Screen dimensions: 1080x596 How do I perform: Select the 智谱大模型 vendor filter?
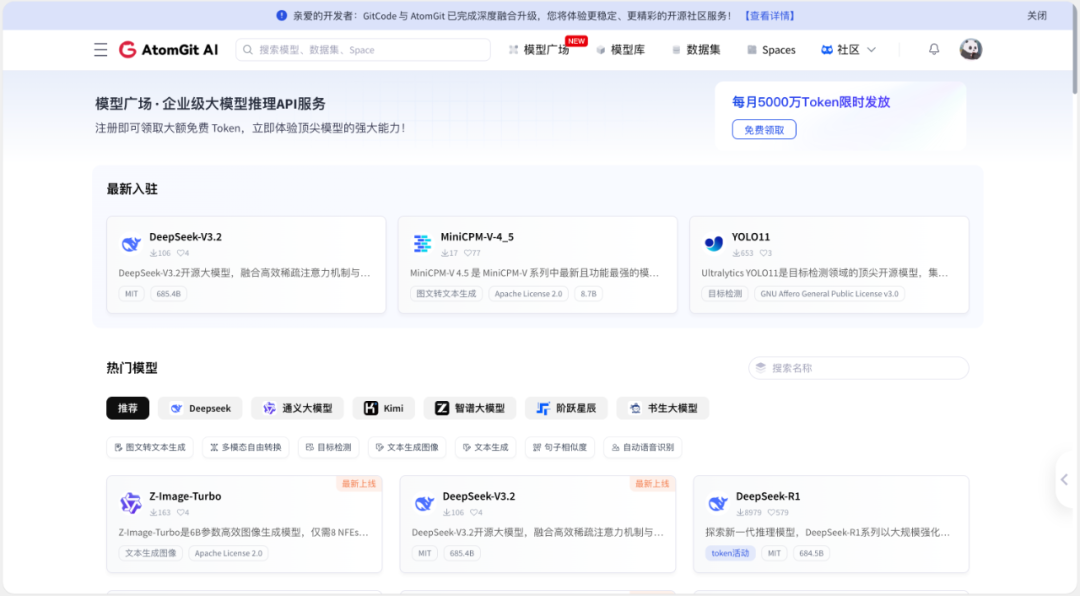click(x=470, y=408)
